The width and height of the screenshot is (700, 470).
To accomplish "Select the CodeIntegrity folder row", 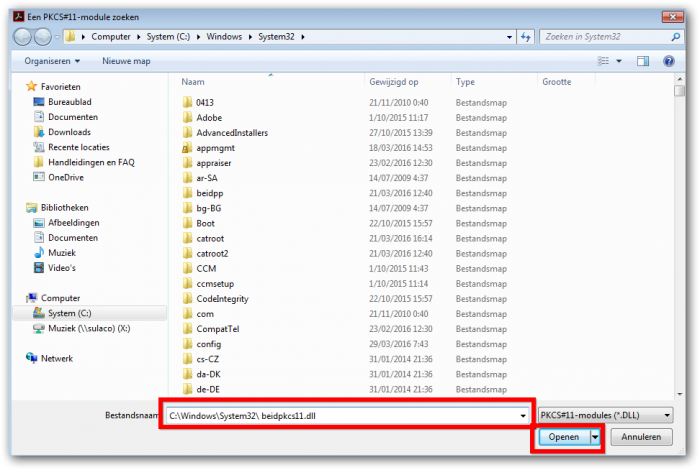I will click(x=345, y=299).
